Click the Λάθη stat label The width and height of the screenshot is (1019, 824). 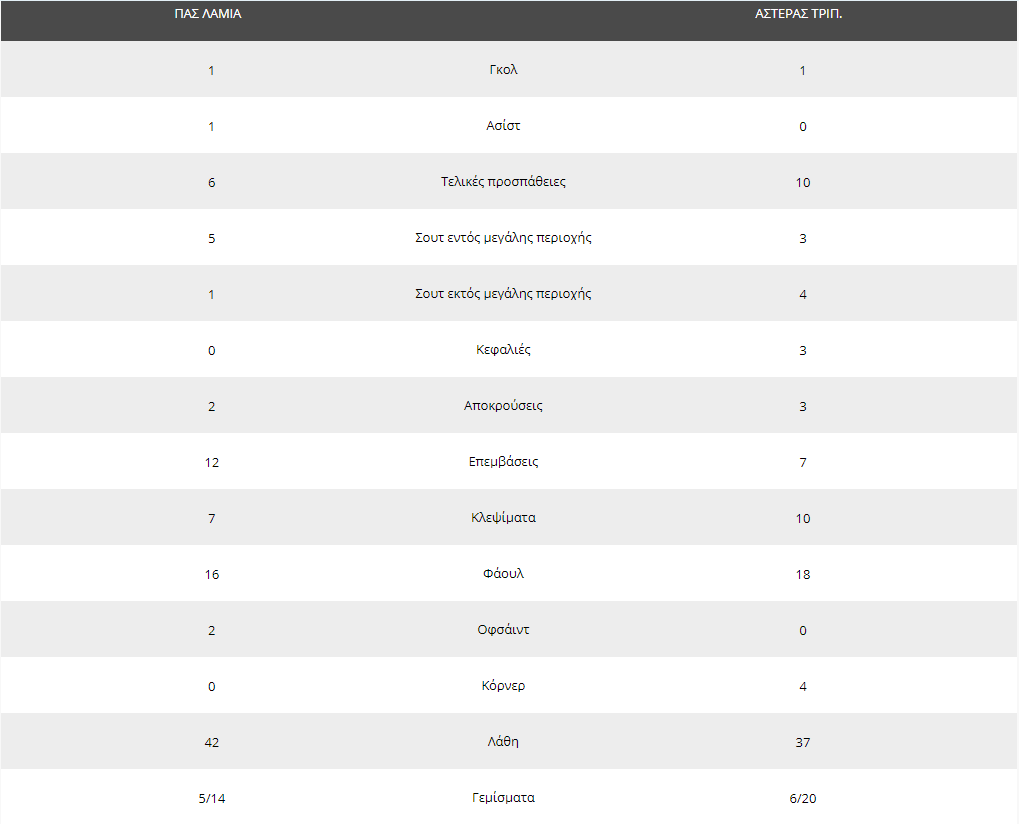pos(503,741)
